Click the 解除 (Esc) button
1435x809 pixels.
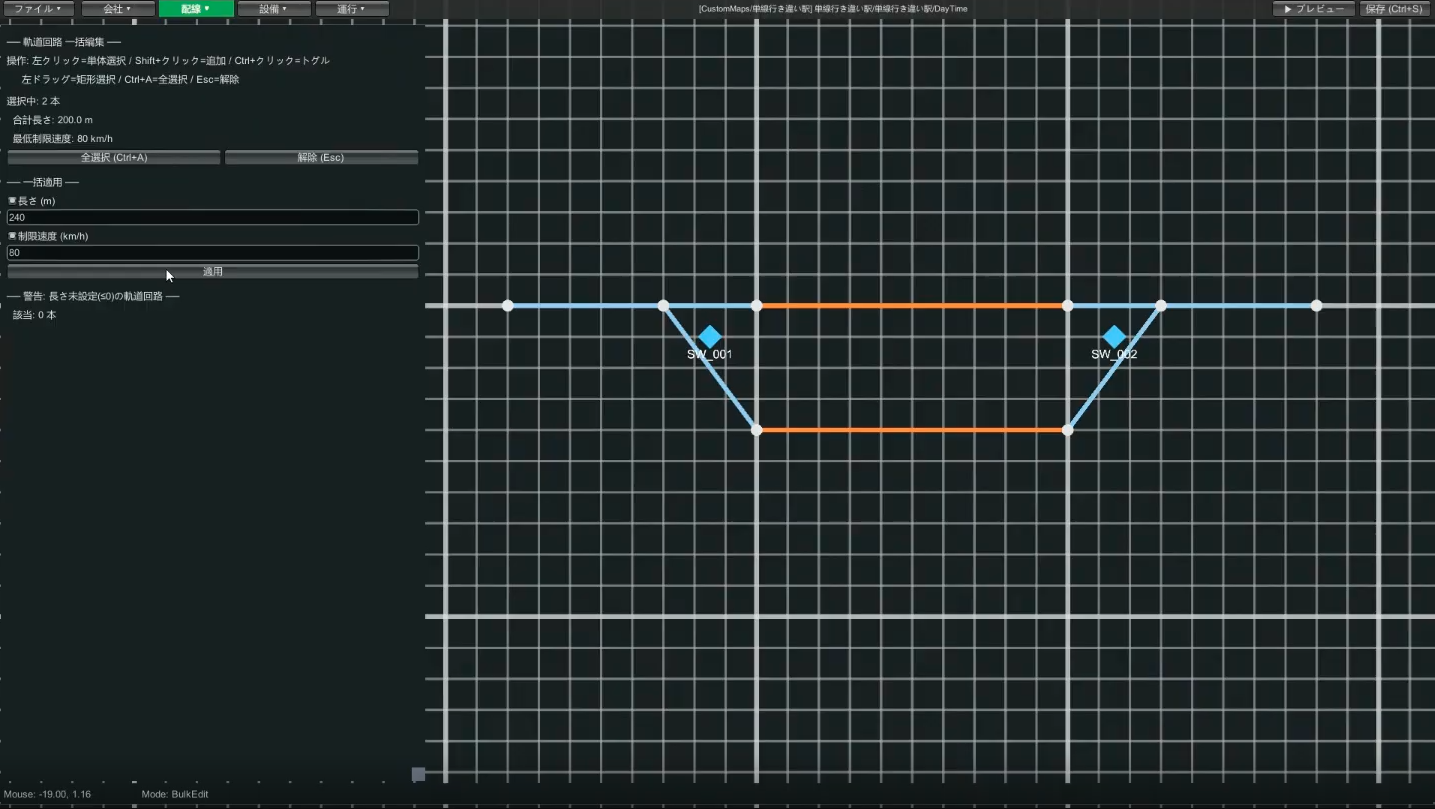click(321, 157)
